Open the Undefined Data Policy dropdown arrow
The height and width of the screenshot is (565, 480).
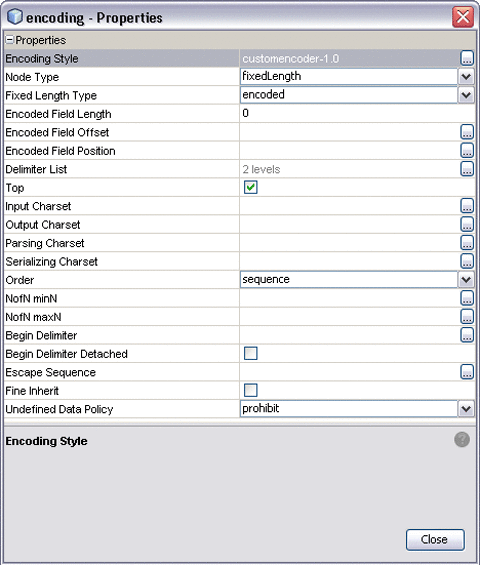tap(466, 409)
